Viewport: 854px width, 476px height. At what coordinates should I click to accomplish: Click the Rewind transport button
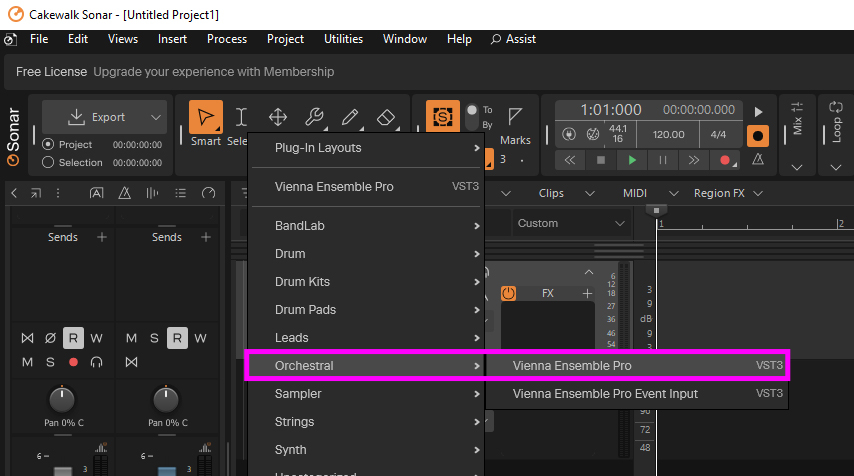click(x=570, y=160)
